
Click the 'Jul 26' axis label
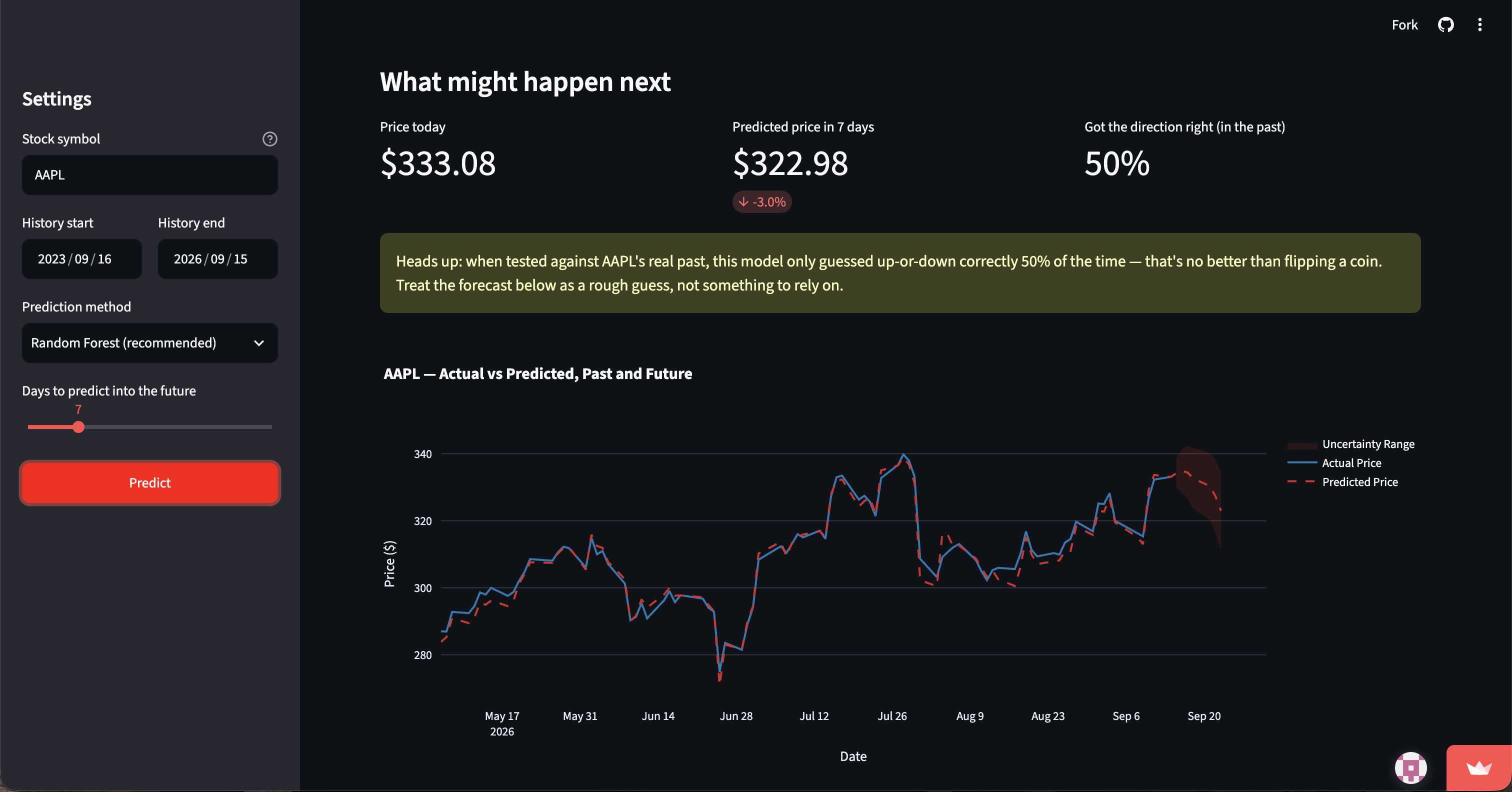pyautogui.click(x=892, y=715)
